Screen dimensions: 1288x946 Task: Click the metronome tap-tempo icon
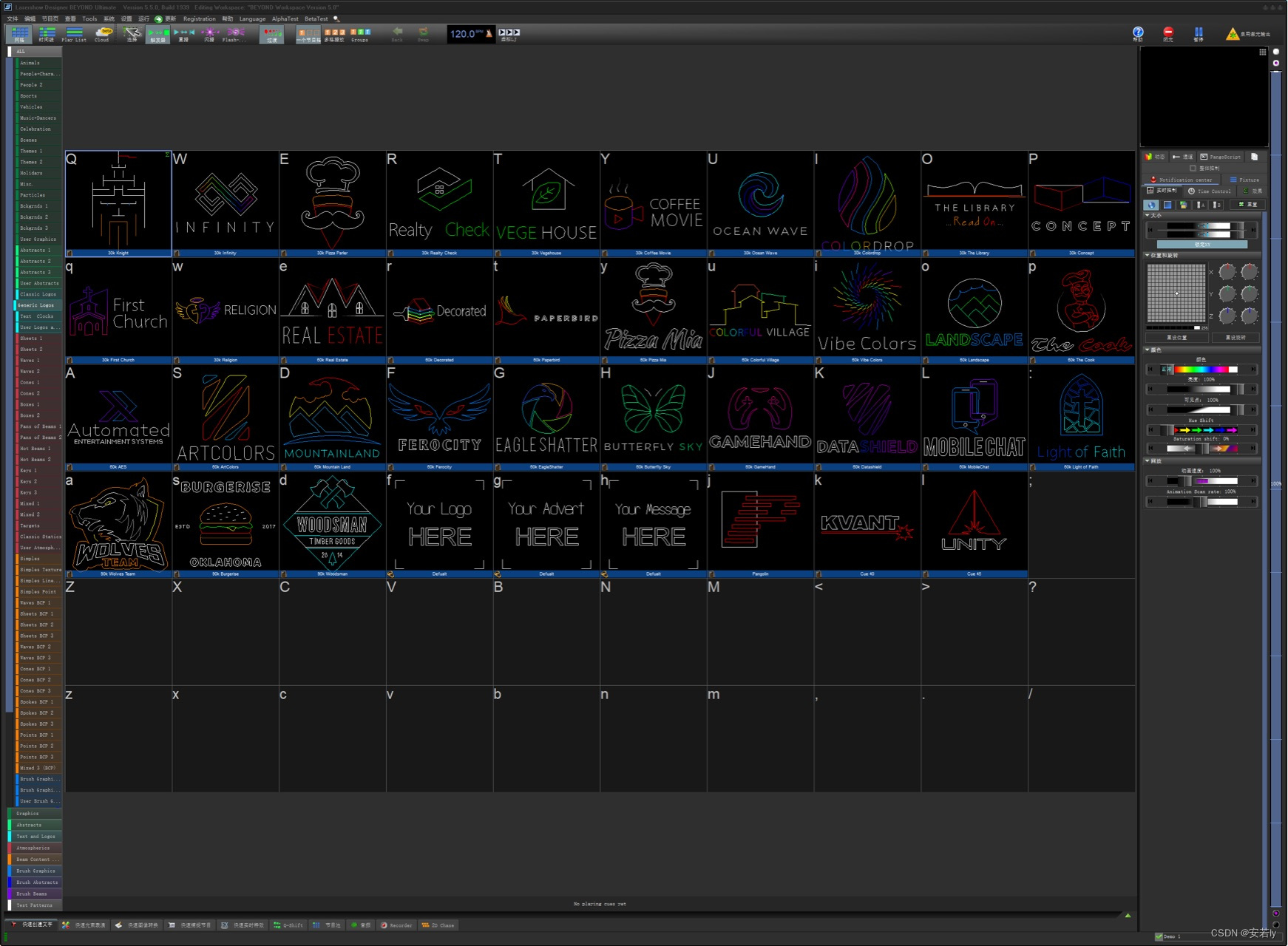click(489, 33)
